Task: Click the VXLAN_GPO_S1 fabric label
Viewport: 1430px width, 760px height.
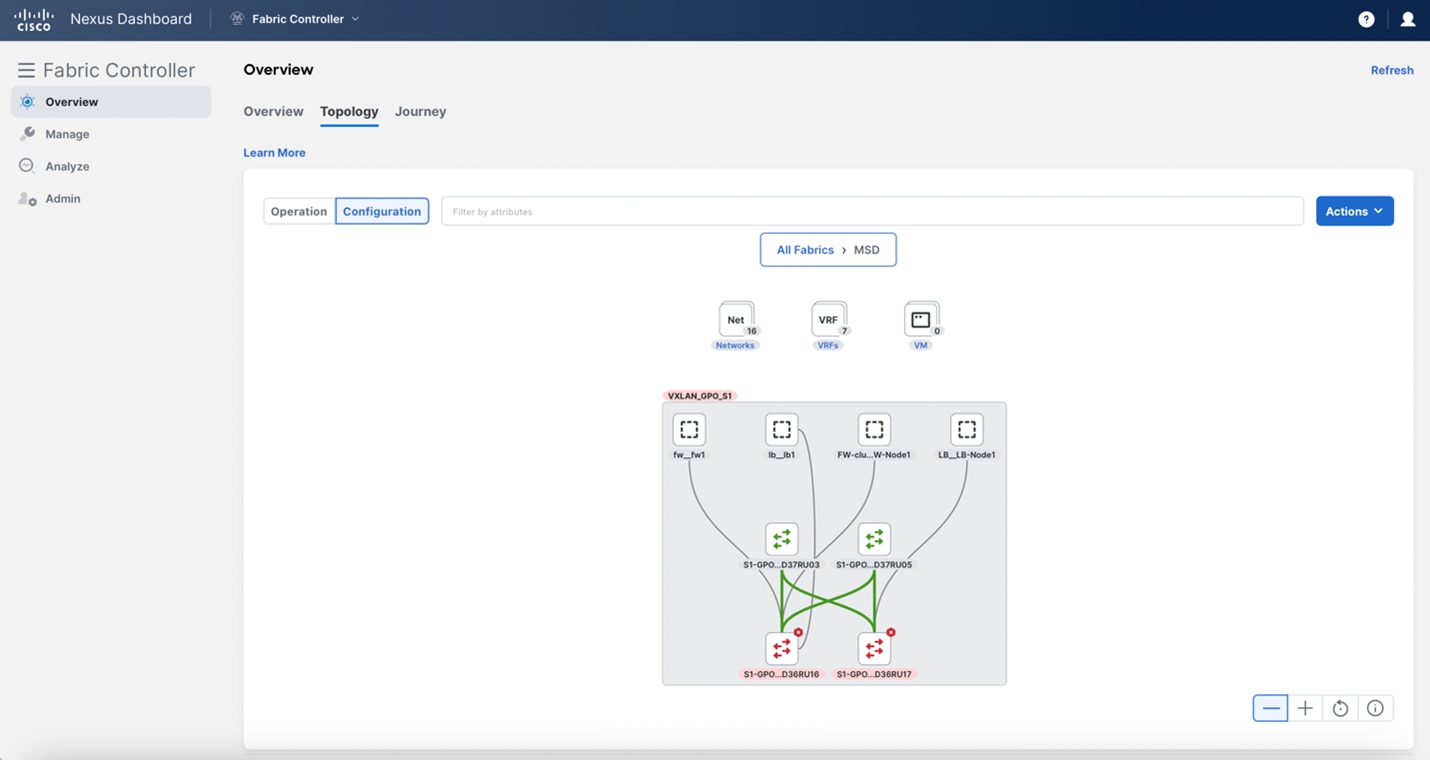Action: [700, 396]
